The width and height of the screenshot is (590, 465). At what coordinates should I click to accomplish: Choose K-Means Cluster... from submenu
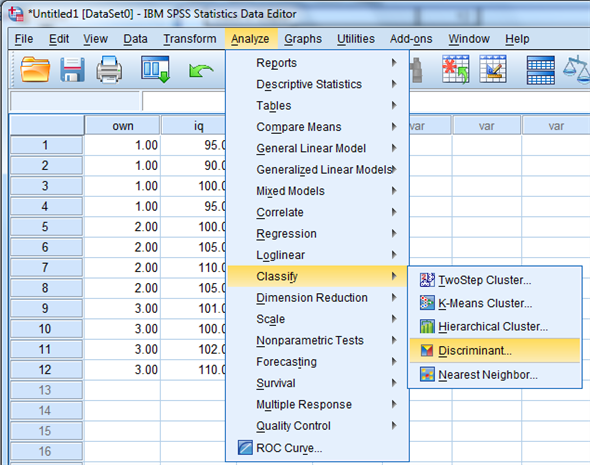495,303
